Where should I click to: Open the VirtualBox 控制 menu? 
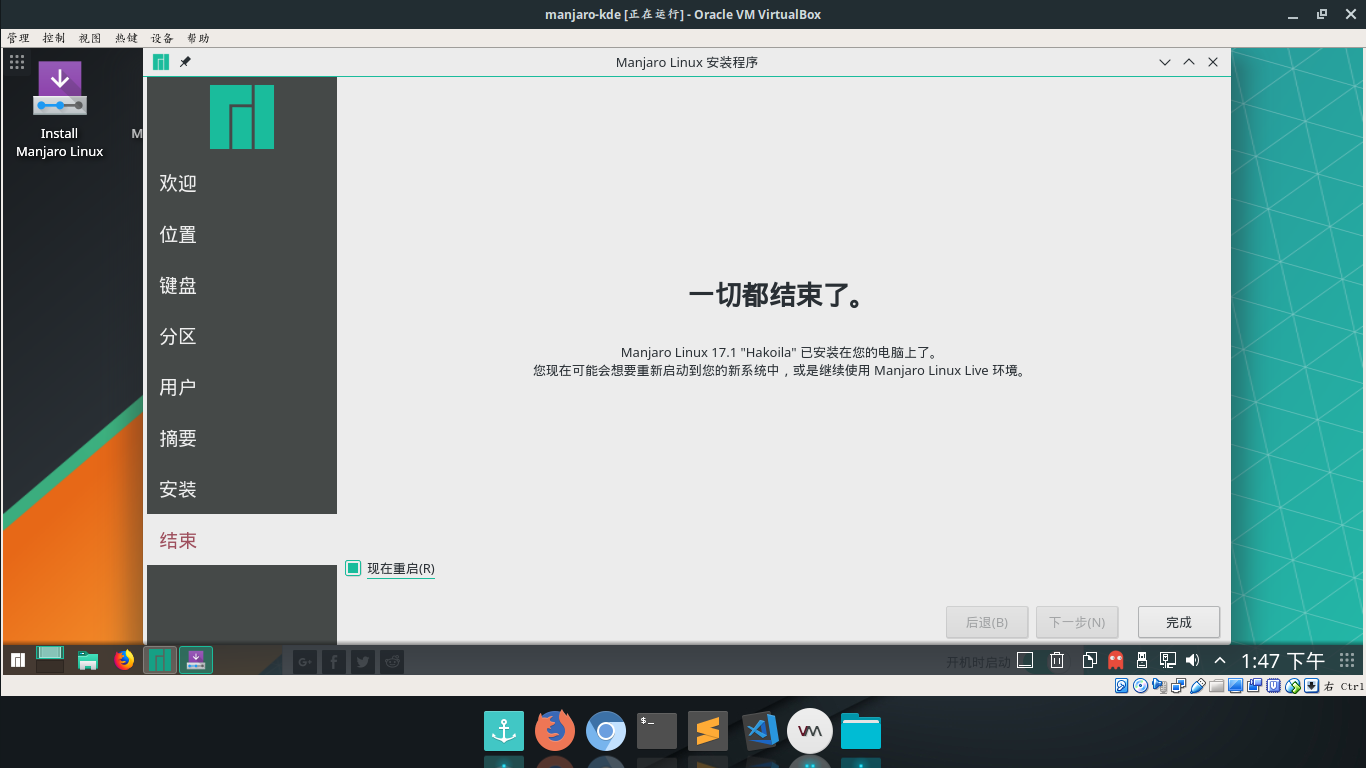[54, 38]
